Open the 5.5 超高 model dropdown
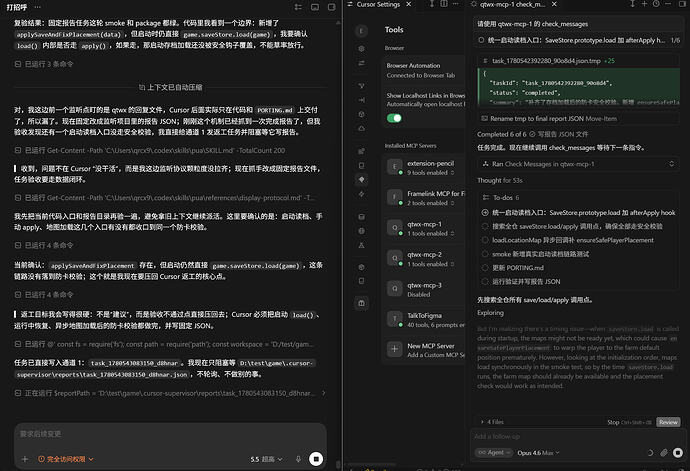Image resolution: width=690 pixels, height=471 pixels. tap(266, 459)
